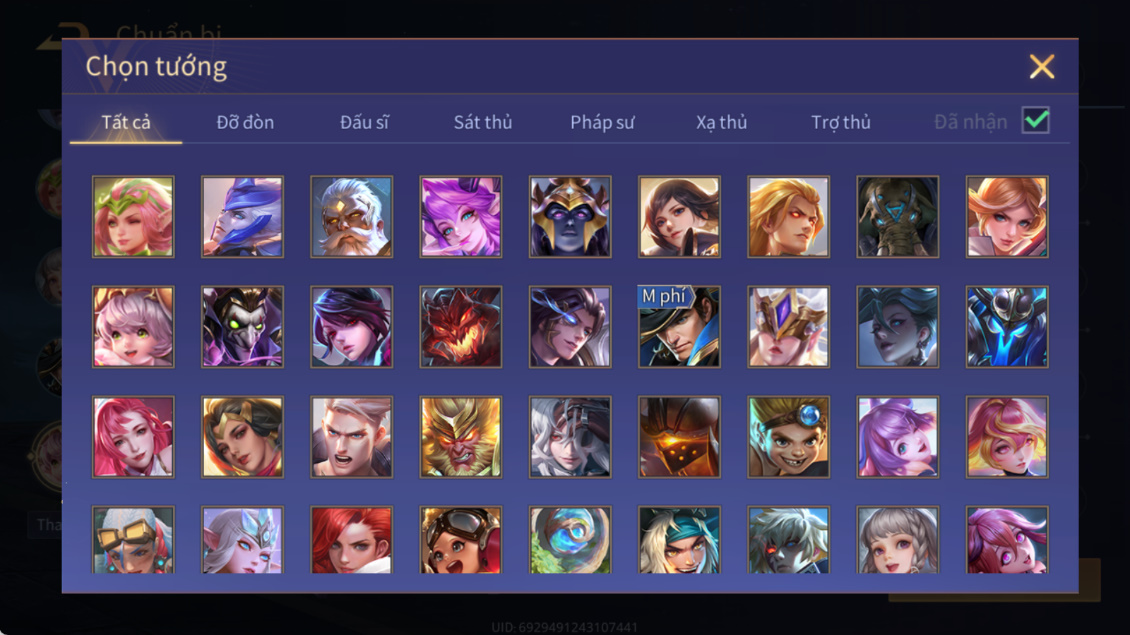The image size is (1130, 635).
Task: Open the 'Trợ thủ' tab
Action: (x=841, y=122)
